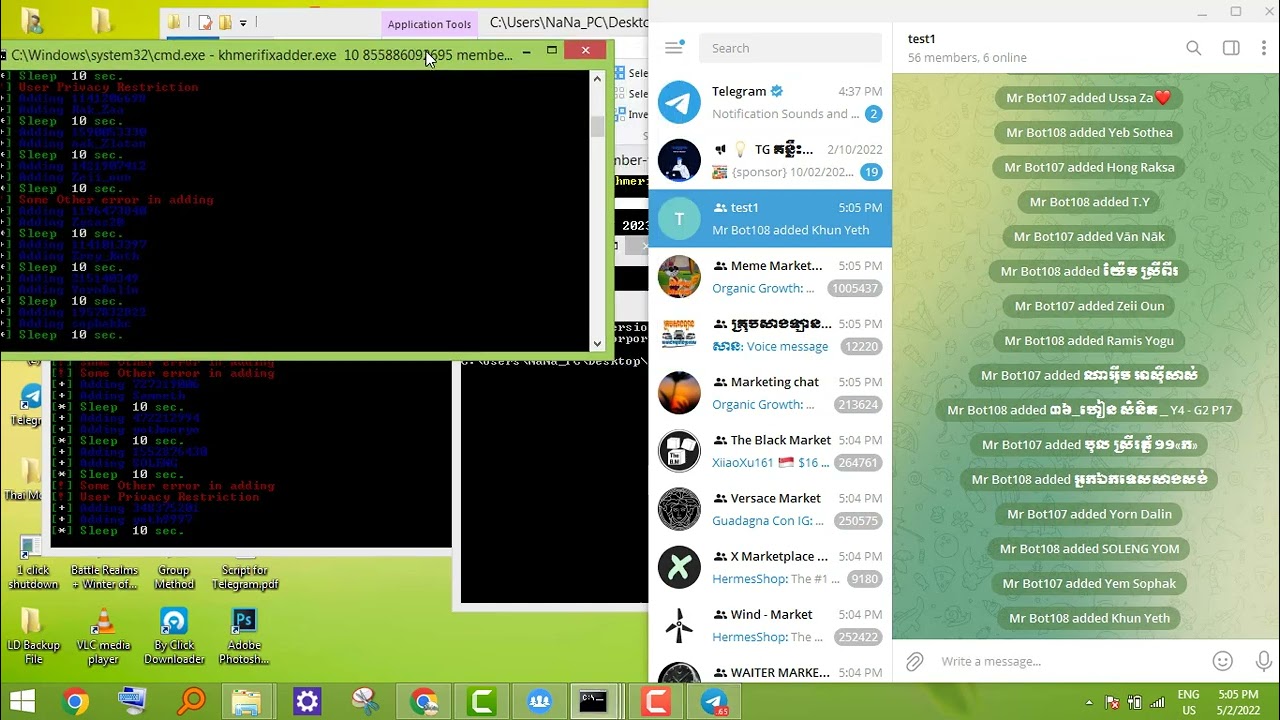
Task: Open green Camtasia icon in taskbar
Action: 482,702
